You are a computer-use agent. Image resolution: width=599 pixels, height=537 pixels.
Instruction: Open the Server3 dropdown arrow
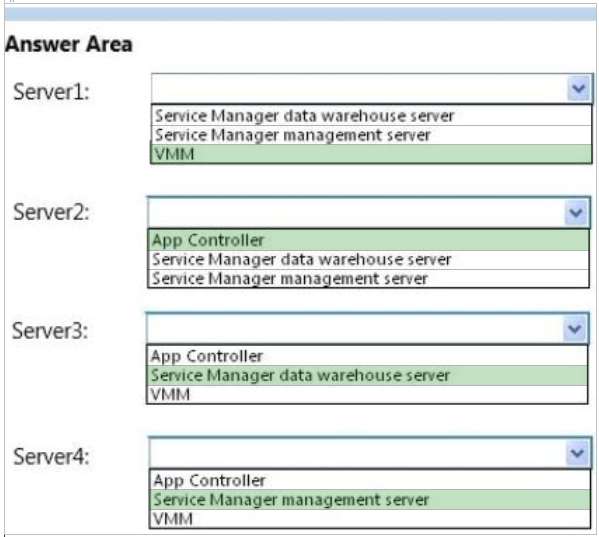[575, 328]
